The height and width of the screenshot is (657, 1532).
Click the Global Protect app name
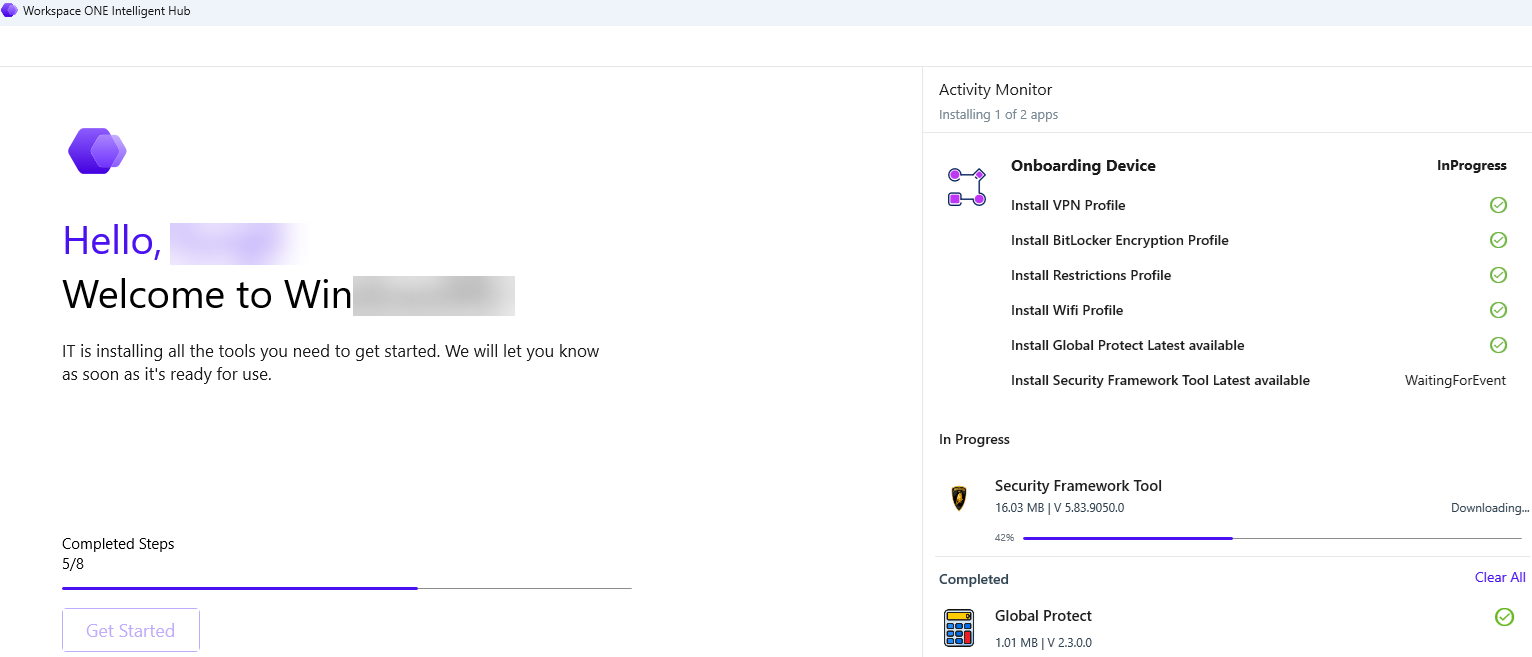click(1043, 616)
